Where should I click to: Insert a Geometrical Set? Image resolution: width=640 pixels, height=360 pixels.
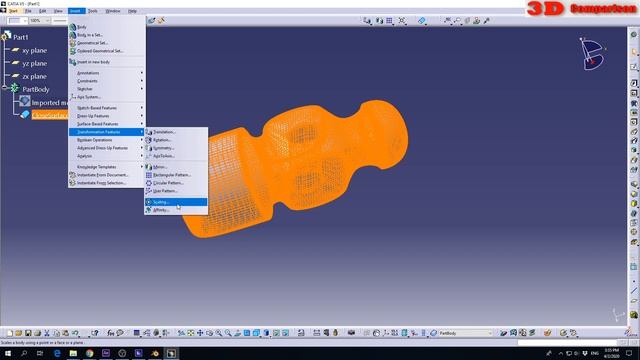click(x=107, y=43)
